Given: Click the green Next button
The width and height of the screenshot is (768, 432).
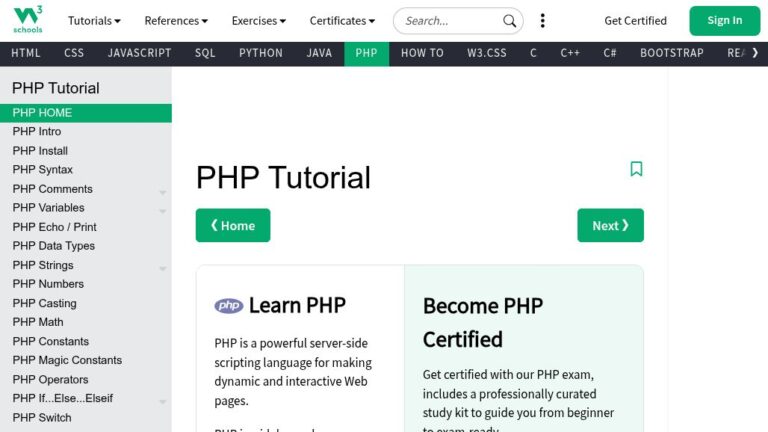Looking at the screenshot, I should tap(610, 225).
